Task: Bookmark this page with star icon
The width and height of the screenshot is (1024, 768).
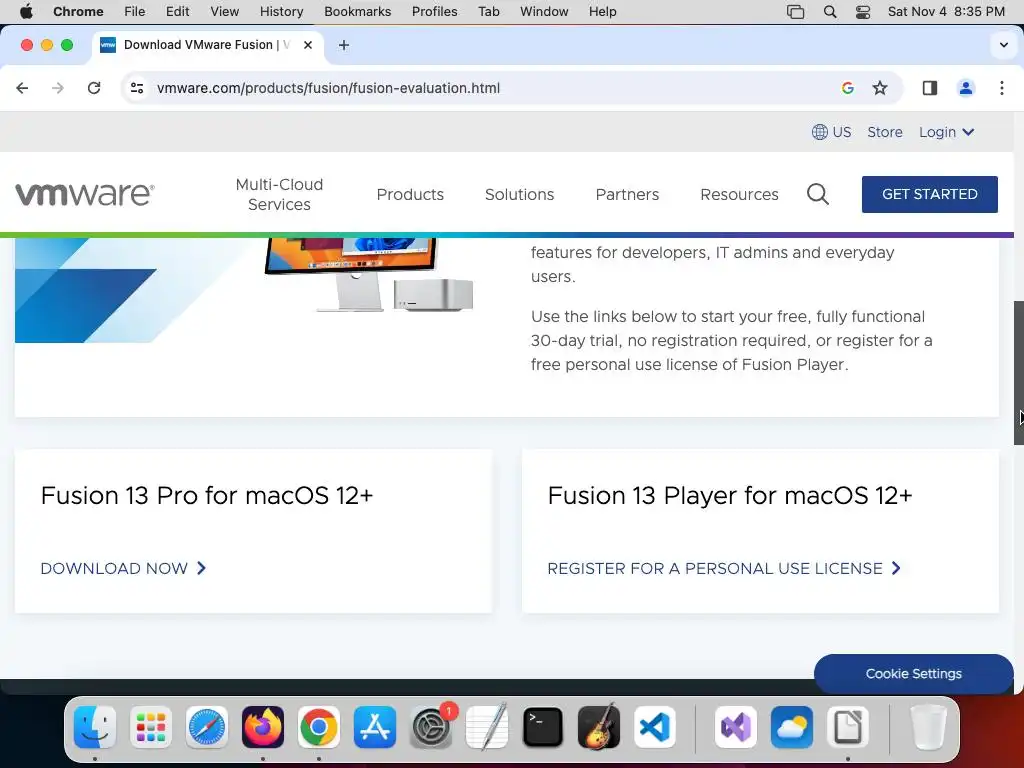Action: [x=880, y=88]
